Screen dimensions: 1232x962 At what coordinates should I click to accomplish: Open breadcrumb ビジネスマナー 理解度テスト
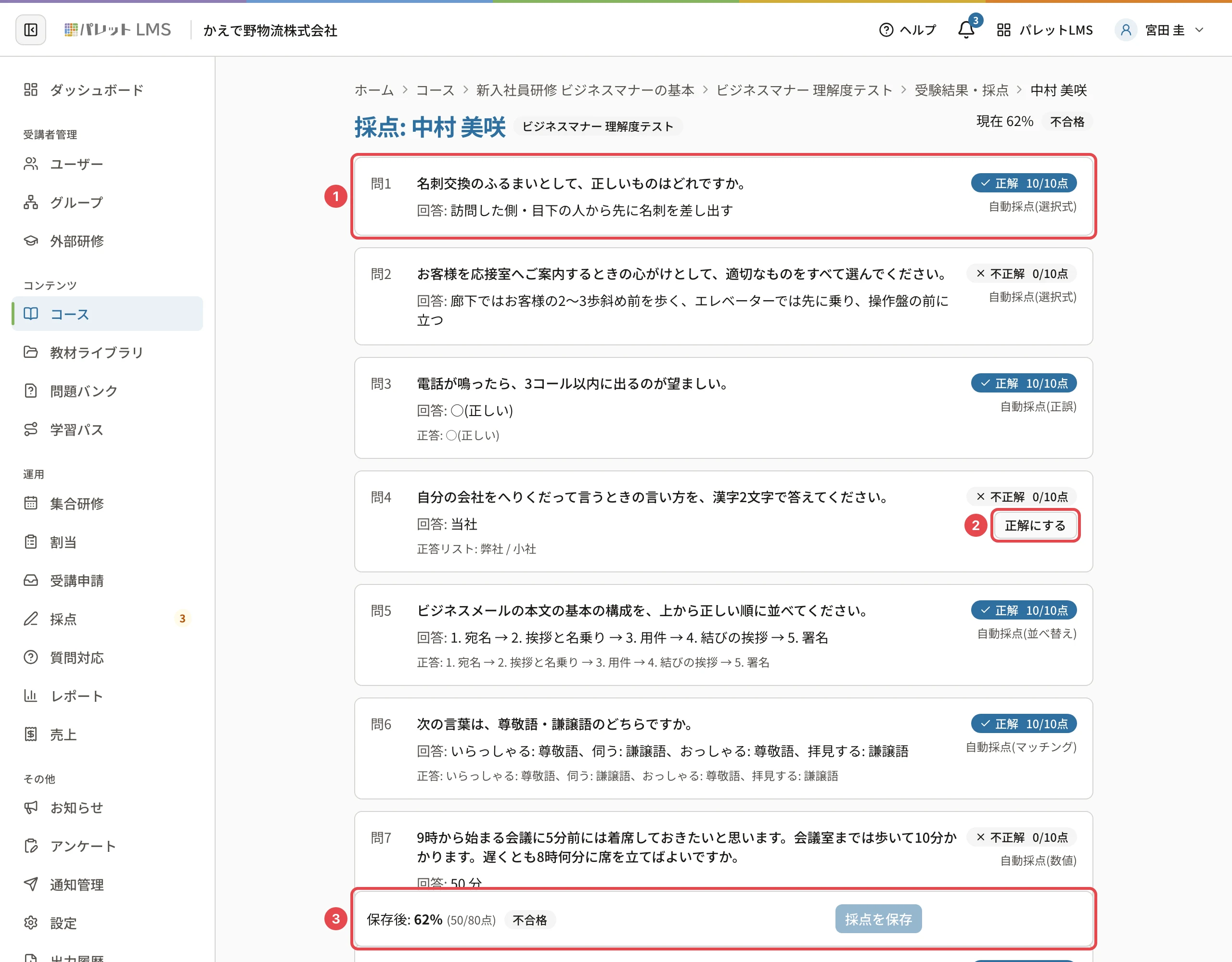[x=804, y=90]
